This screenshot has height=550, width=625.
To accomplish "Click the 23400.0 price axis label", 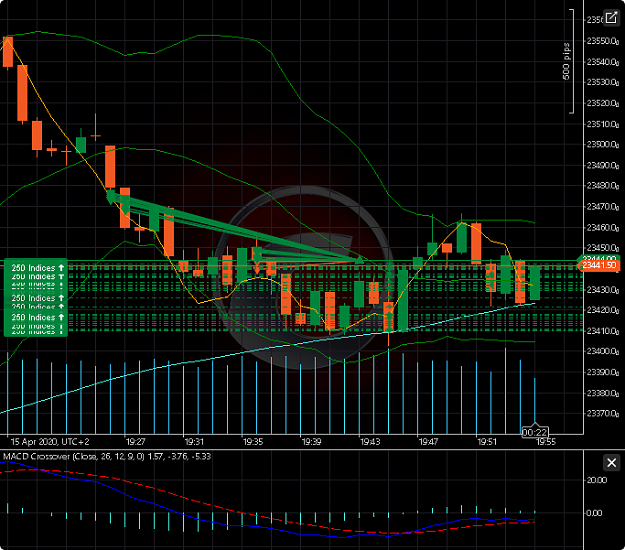I will [603, 351].
